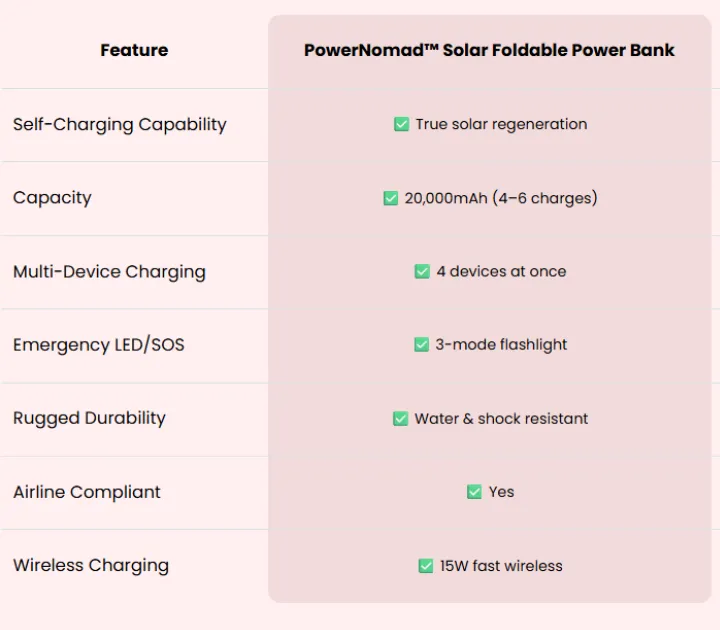Image resolution: width=720 pixels, height=630 pixels.
Task: Click the Airline Compliant row label
Action: point(87,492)
